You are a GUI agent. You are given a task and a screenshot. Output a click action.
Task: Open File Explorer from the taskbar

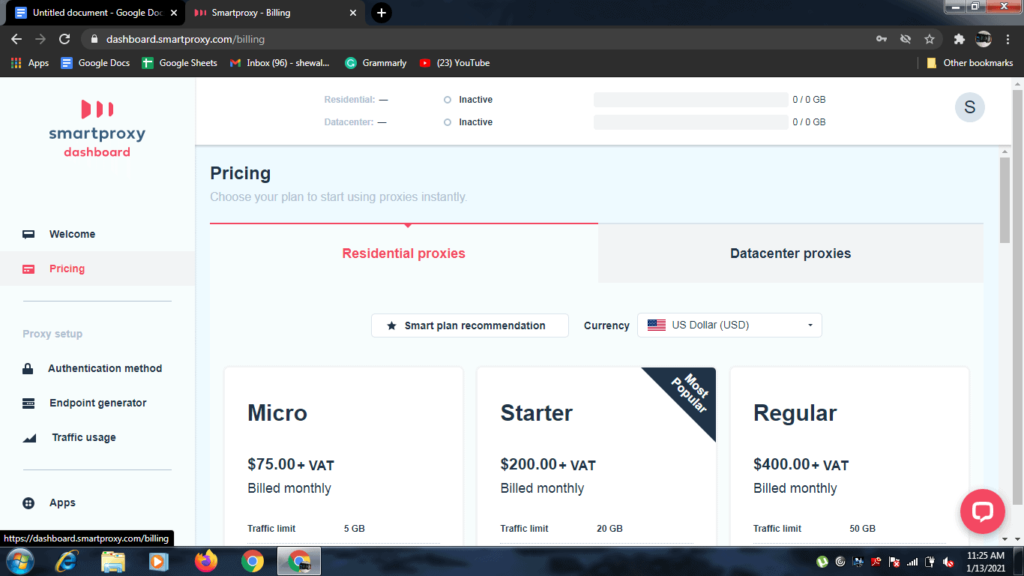click(113, 562)
